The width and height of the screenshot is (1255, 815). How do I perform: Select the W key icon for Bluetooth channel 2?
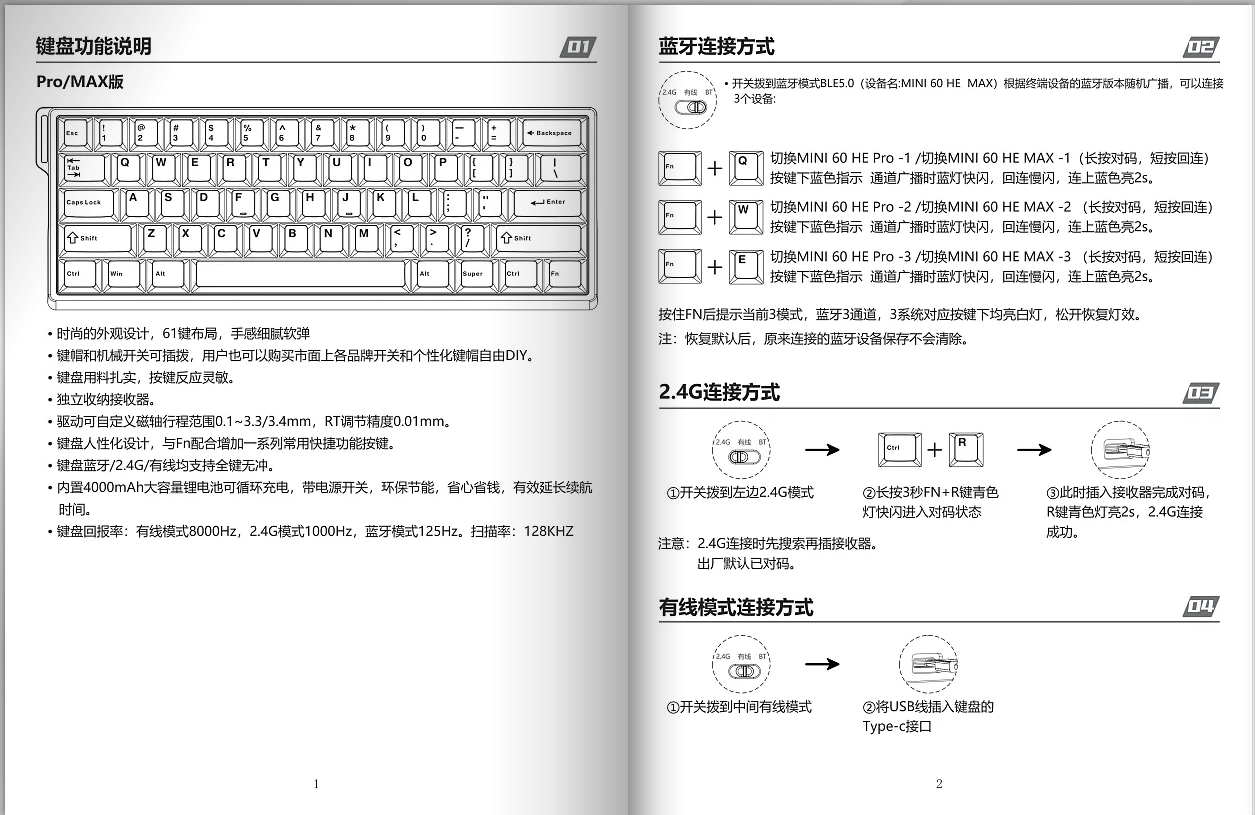click(746, 216)
